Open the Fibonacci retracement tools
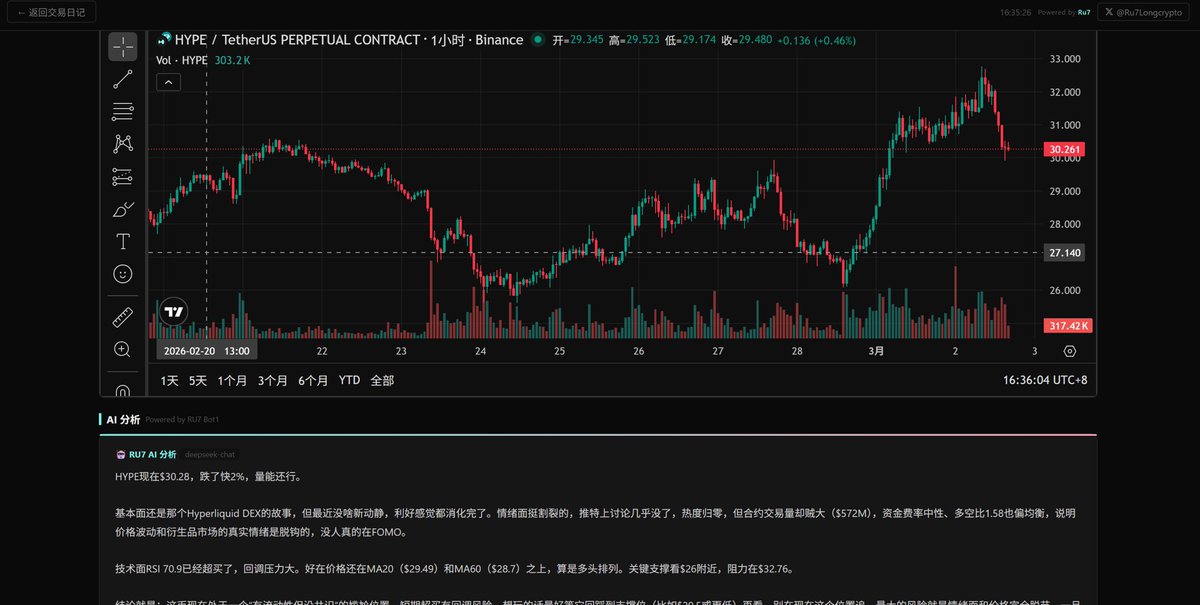This screenshot has width=1200, height=605. [x=123, y=111]
